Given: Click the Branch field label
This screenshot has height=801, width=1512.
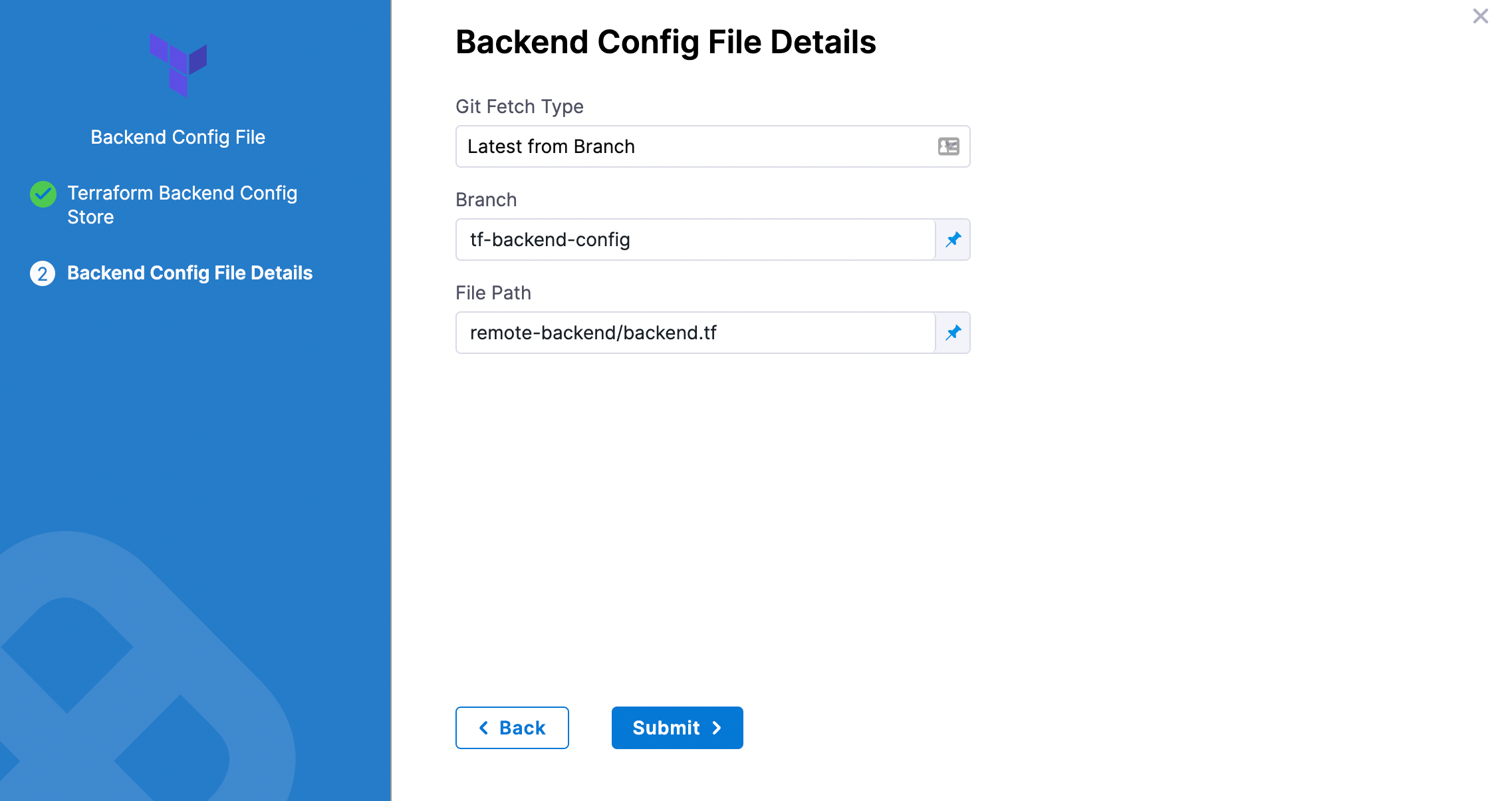Looking at the screenshot, I should pos(486,200).
